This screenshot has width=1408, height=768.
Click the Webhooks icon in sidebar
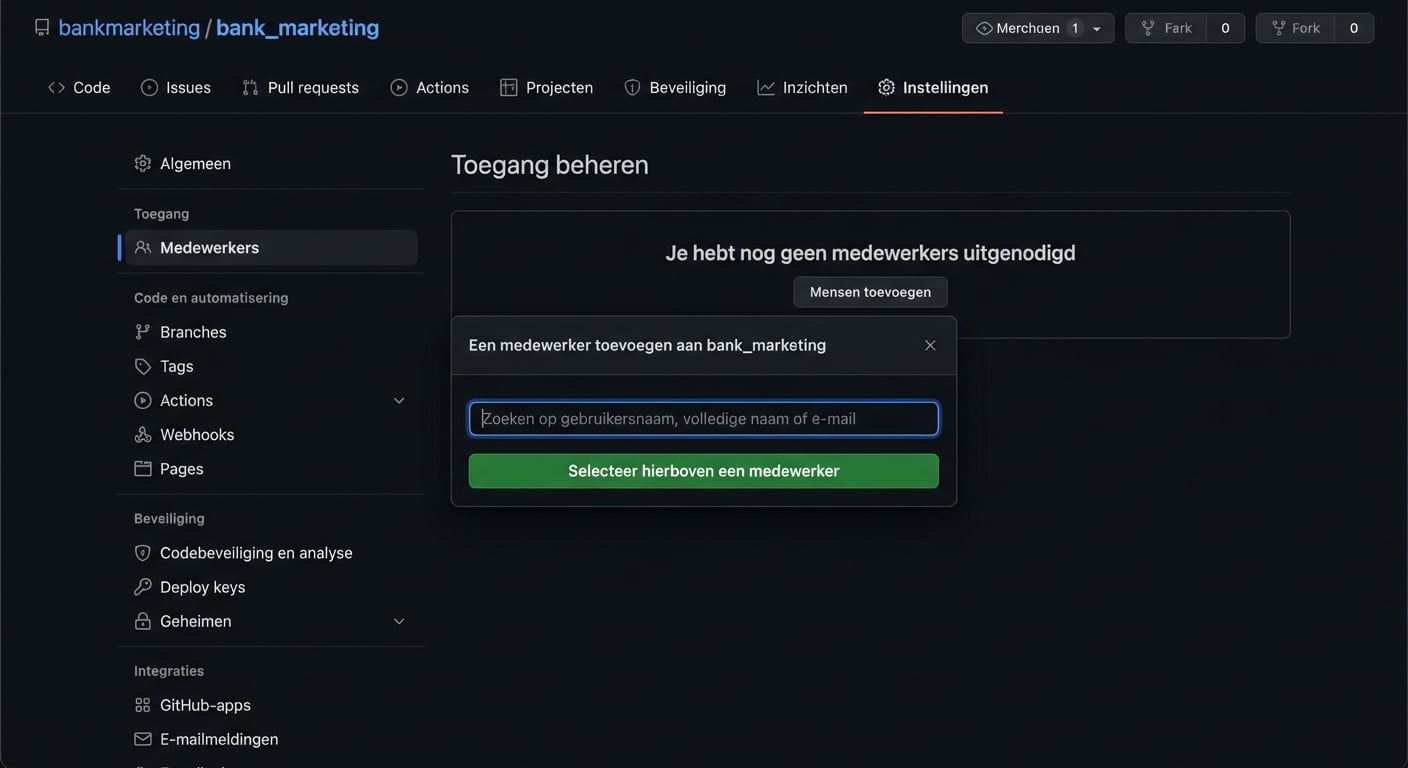[x=143, y=435]
